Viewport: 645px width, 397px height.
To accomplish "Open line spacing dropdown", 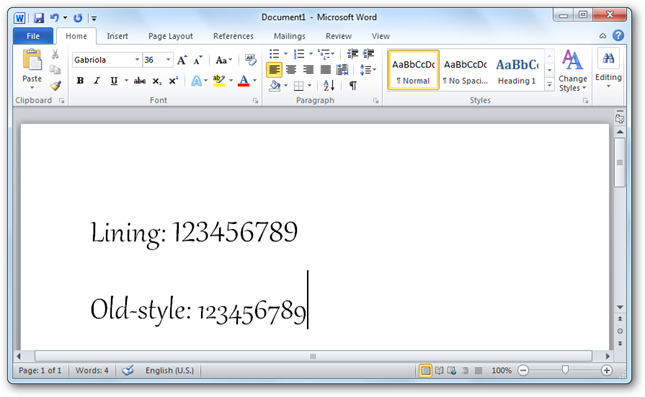I will [368, 70].
